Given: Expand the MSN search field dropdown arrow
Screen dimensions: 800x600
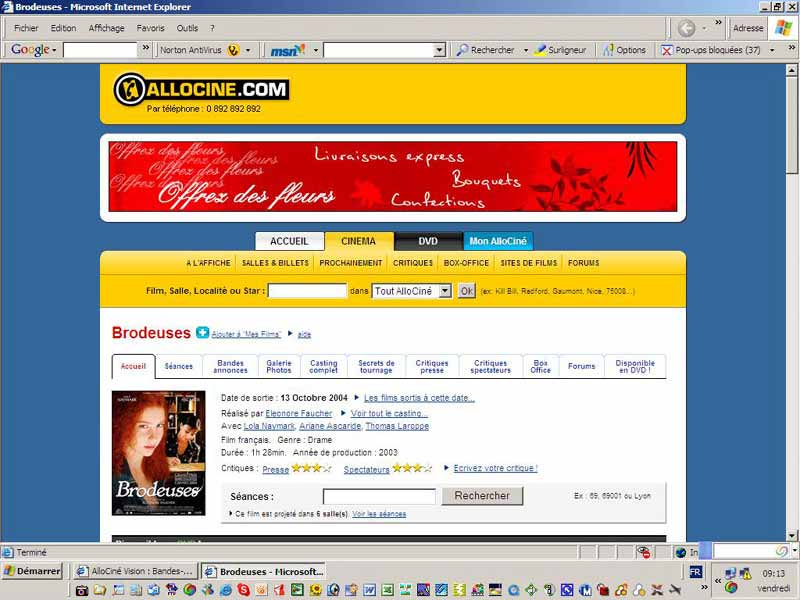Looking at the screenshot, I should pyautogui.click(x=440, y=50).
